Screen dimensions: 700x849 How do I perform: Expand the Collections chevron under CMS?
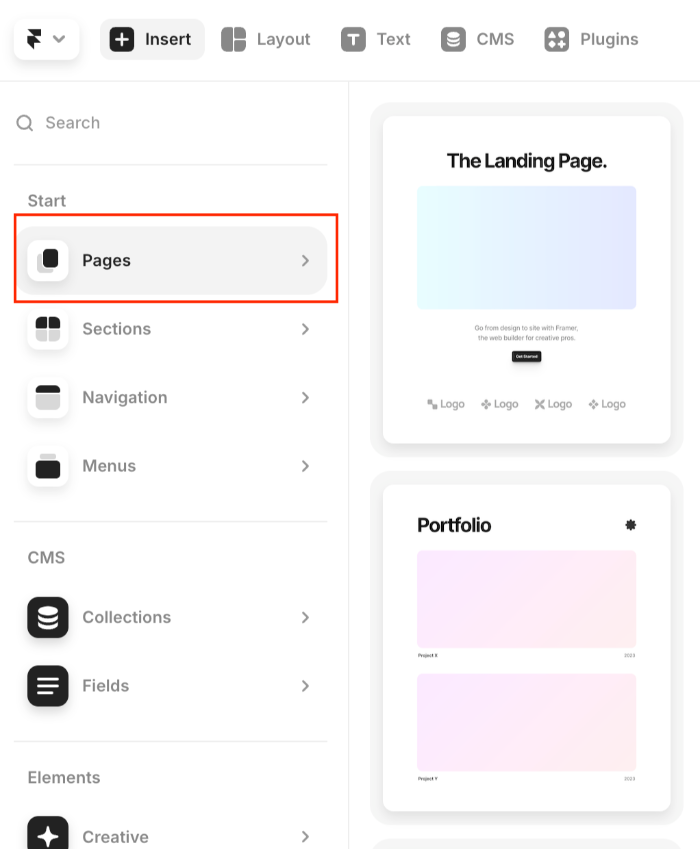(x=306, y=617)
